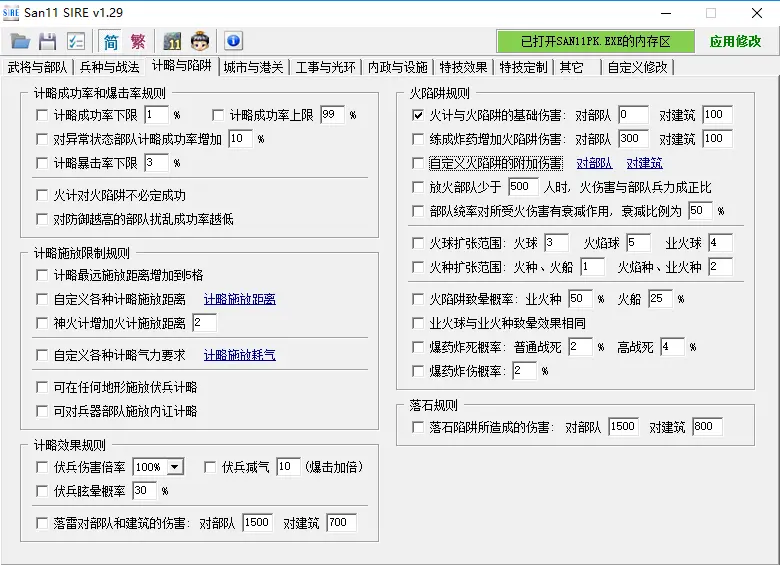Image resolution: width=780 pixels, height=565 pixels.
Task: Toggle 对异常状态部队计略成功率增加 checkbox
Action: (42, 139)
